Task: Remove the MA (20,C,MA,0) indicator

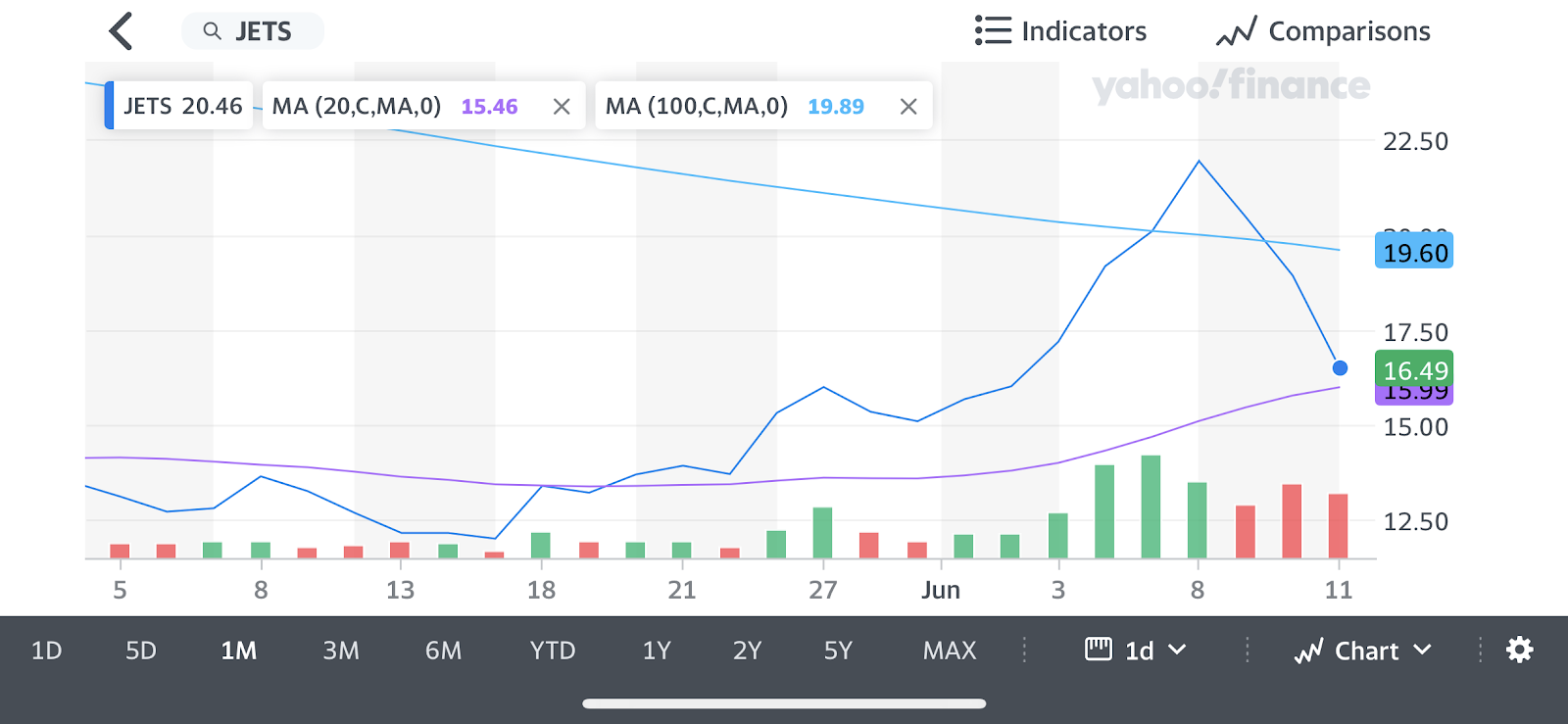Action: (562, 107)
